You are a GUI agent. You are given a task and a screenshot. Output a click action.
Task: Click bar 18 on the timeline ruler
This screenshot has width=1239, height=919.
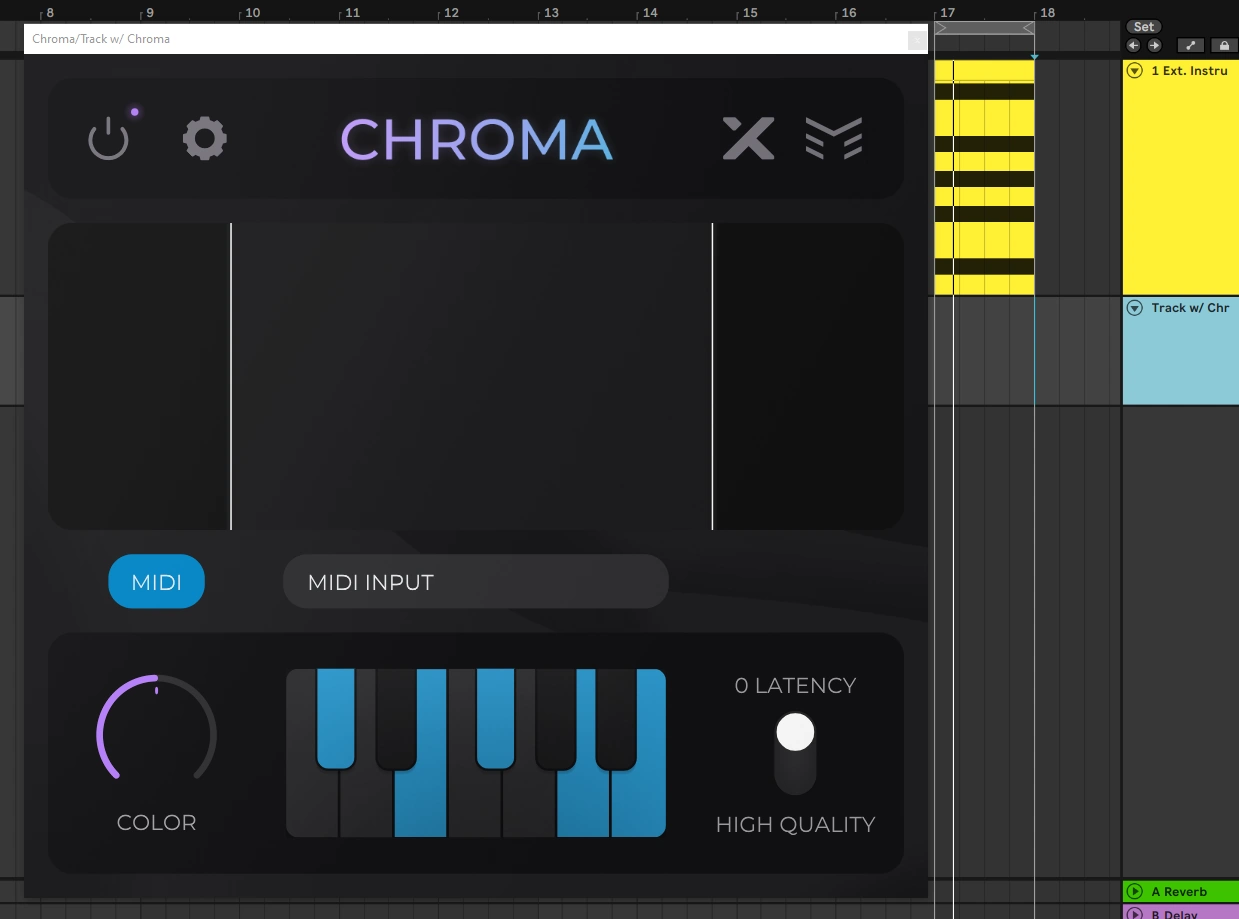tap(1047, 13)
